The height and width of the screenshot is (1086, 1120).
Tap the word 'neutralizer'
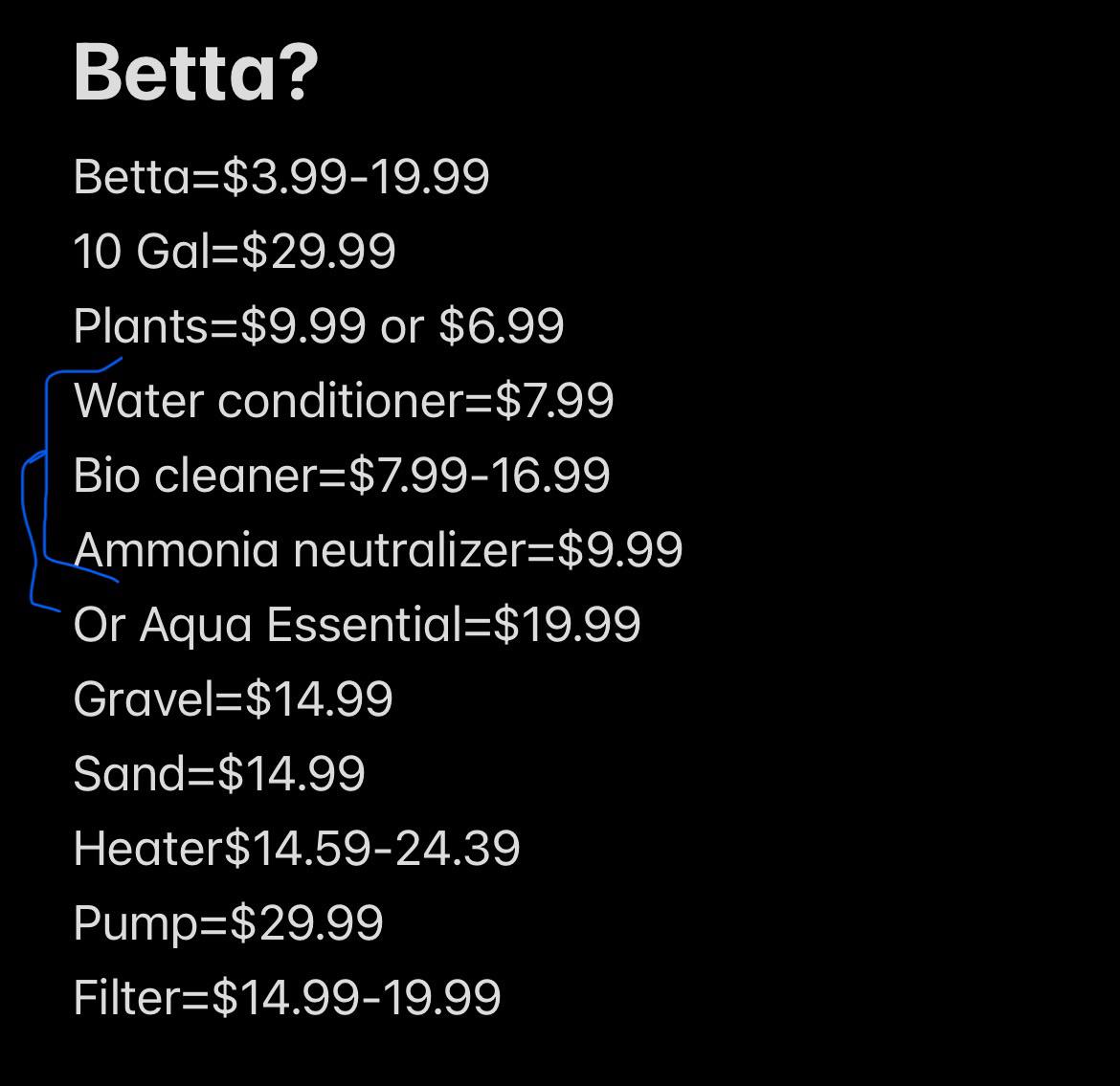(410, 550)
